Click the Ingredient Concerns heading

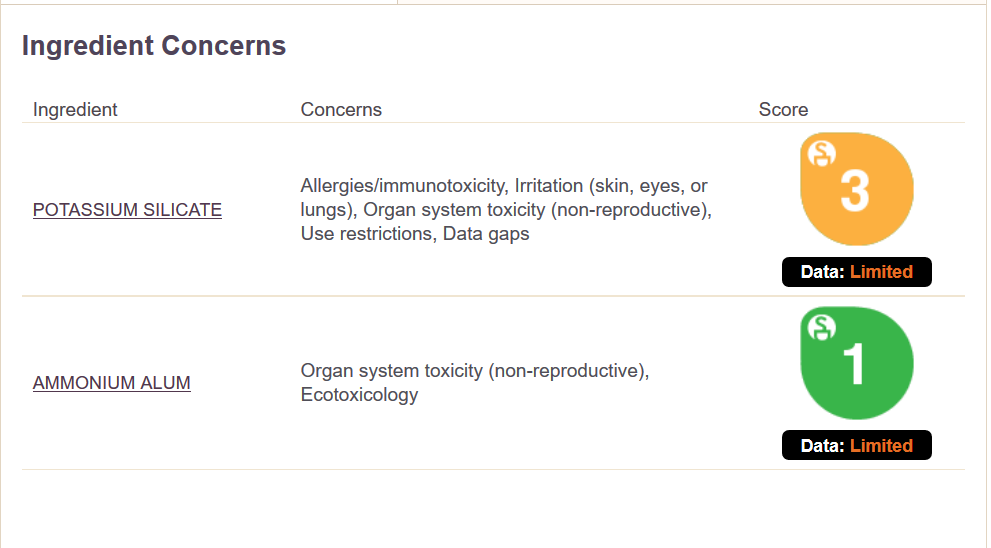tap(154, 46)
